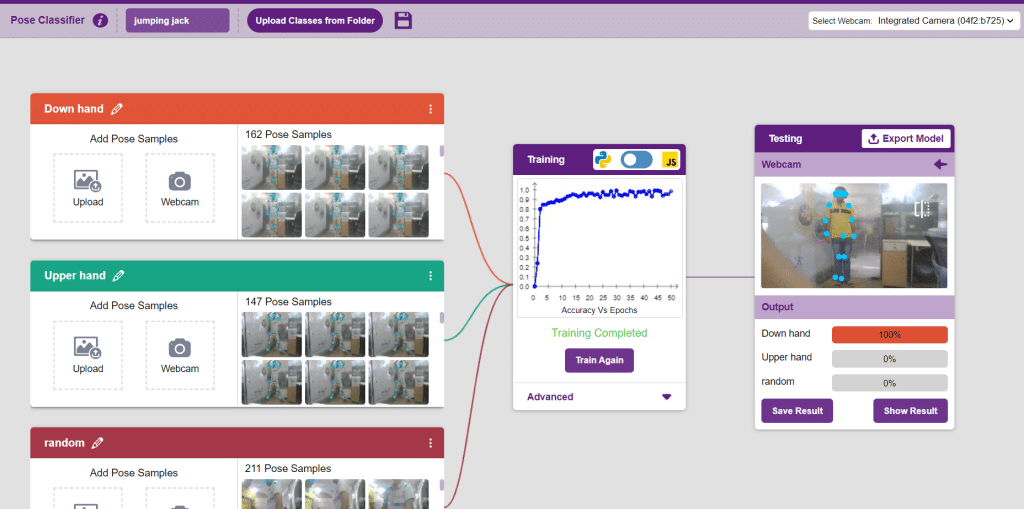Open random class three-dot menu
Screen dimensions: 1024x509
click(x=431, y=443)
